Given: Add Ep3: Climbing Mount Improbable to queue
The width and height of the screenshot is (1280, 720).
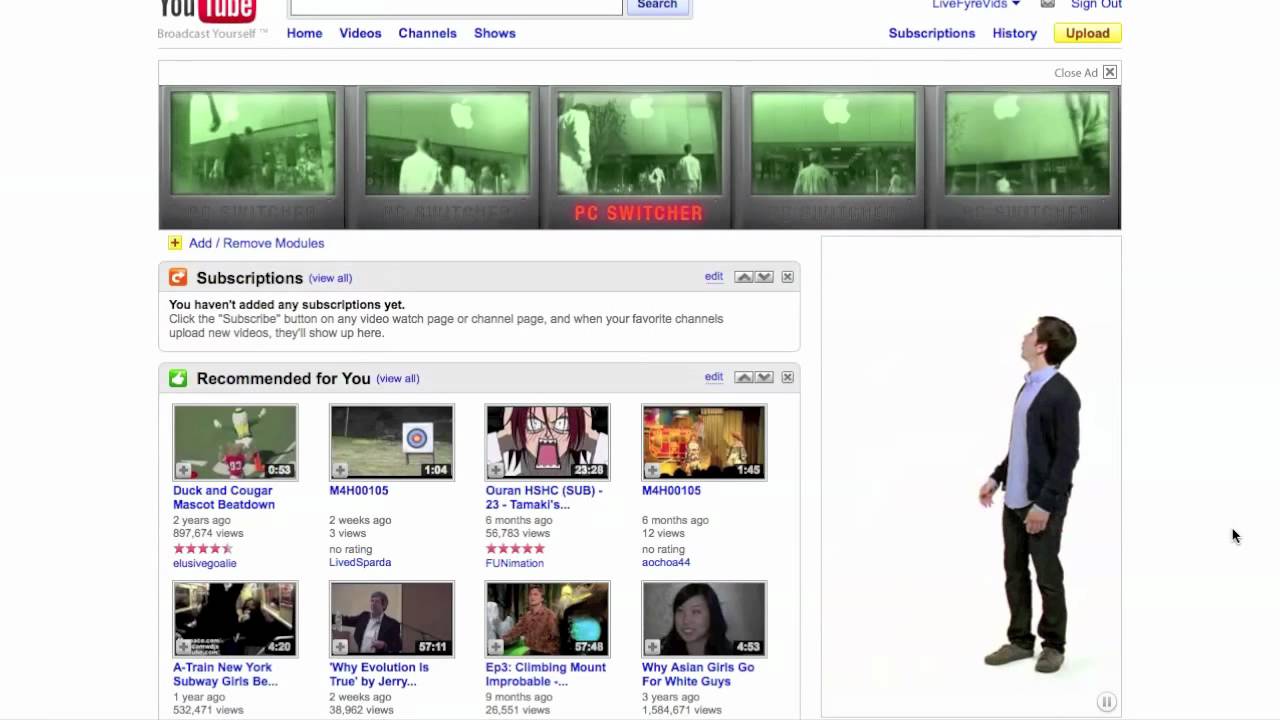Looking at the screenshot, I should click(x=496, y=647).
